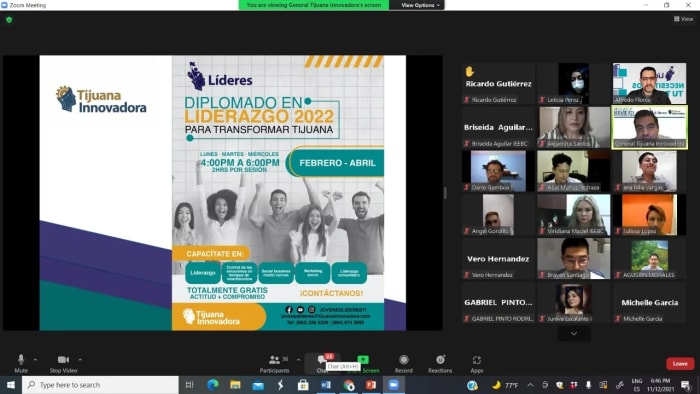700x394 pixels.
Task: Switch to Chrome in the taskbar
Action: tap(349, 385)
